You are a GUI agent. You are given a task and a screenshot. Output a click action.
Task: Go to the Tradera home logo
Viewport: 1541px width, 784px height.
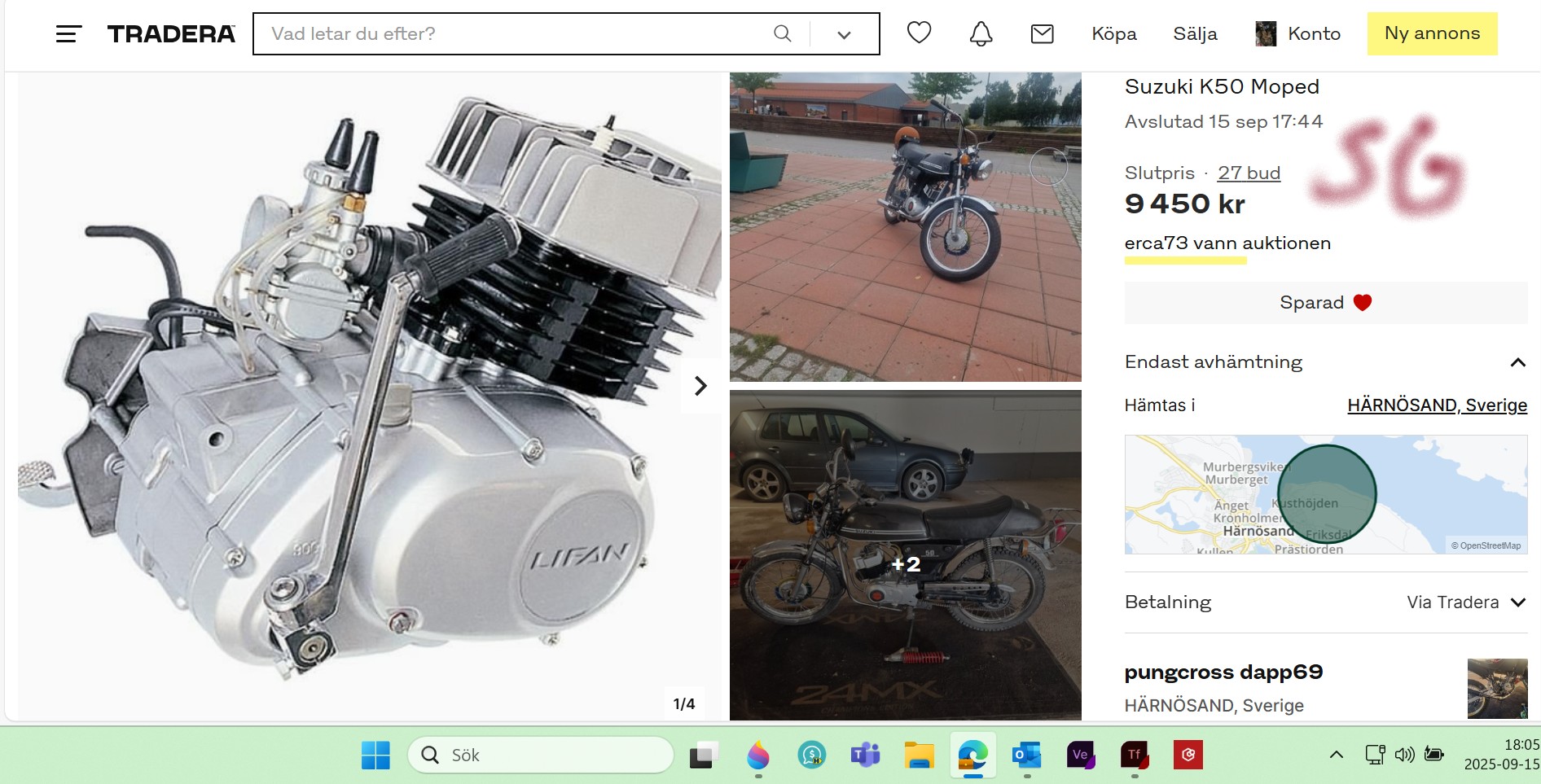pos(171,34)
